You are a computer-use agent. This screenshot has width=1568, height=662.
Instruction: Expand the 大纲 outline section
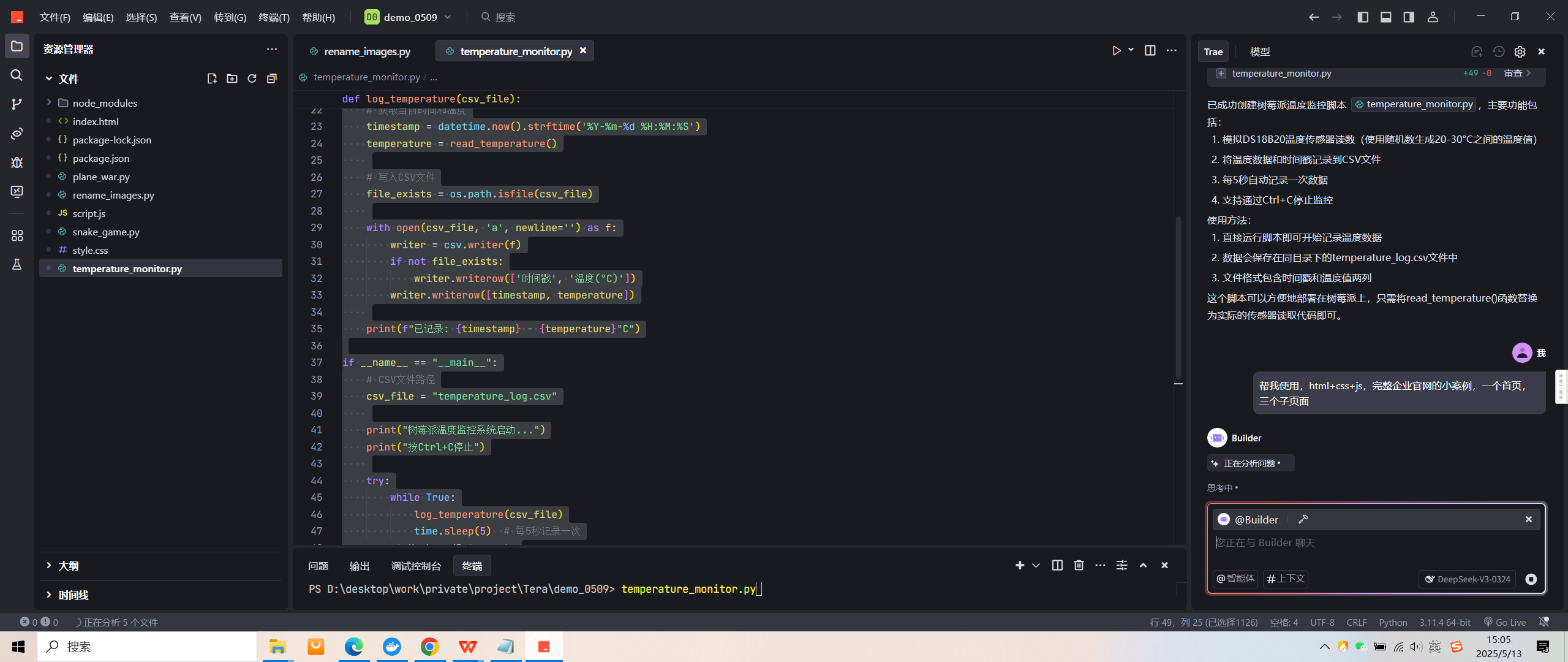[x=68, y=566]
